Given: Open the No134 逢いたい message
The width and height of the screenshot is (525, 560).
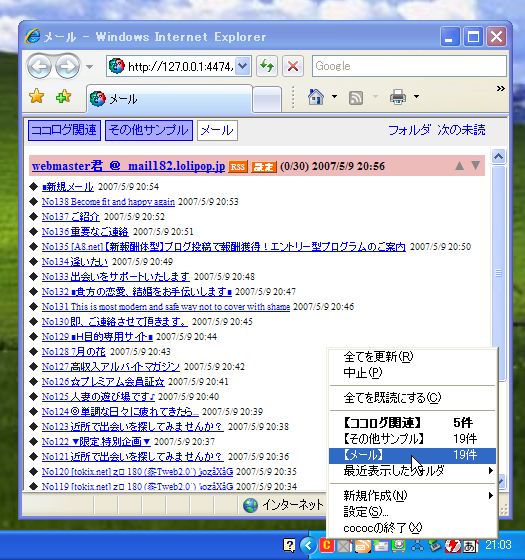Looking at the screenshot, I should pyautogui.click(x=75, y=261).
